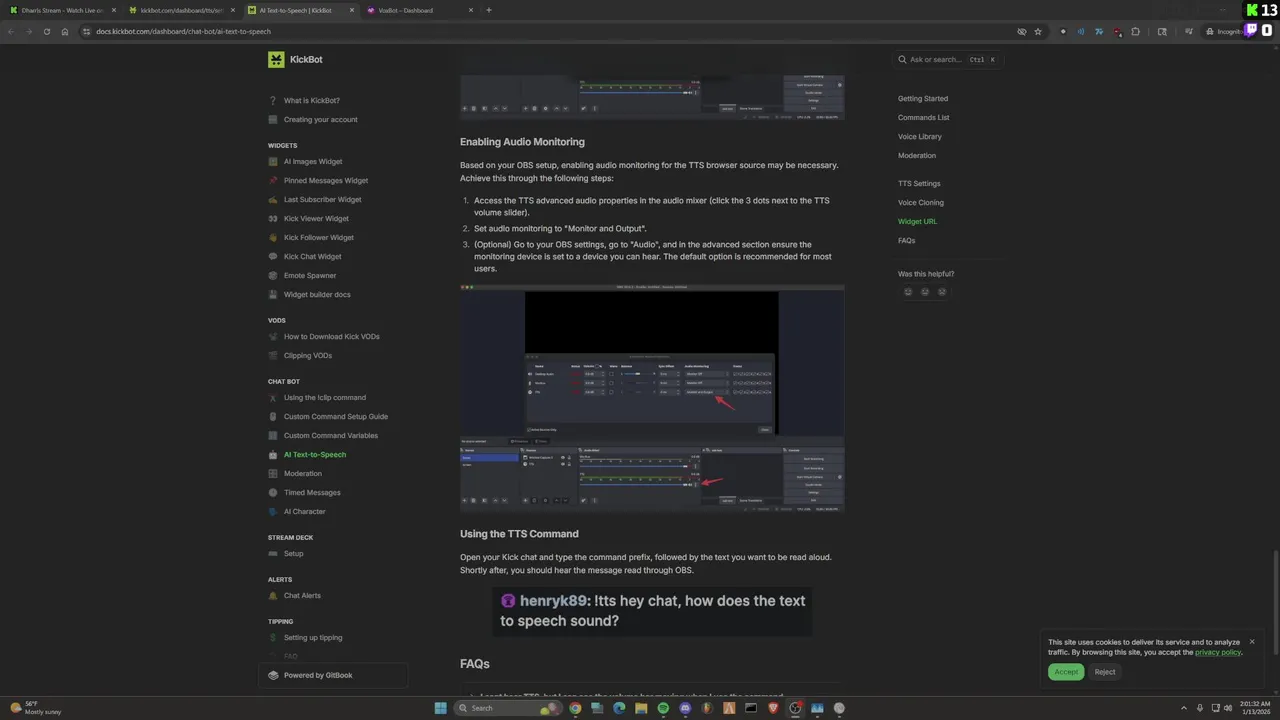
Task: Open the taskbar clock and date
Action: 1255,708
